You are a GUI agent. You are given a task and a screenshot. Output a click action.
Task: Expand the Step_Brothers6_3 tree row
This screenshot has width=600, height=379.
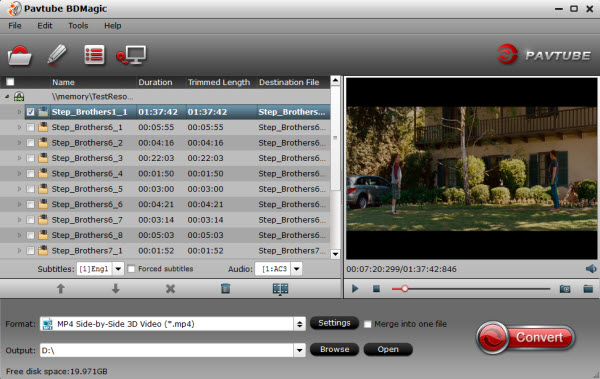click(19, 158)
